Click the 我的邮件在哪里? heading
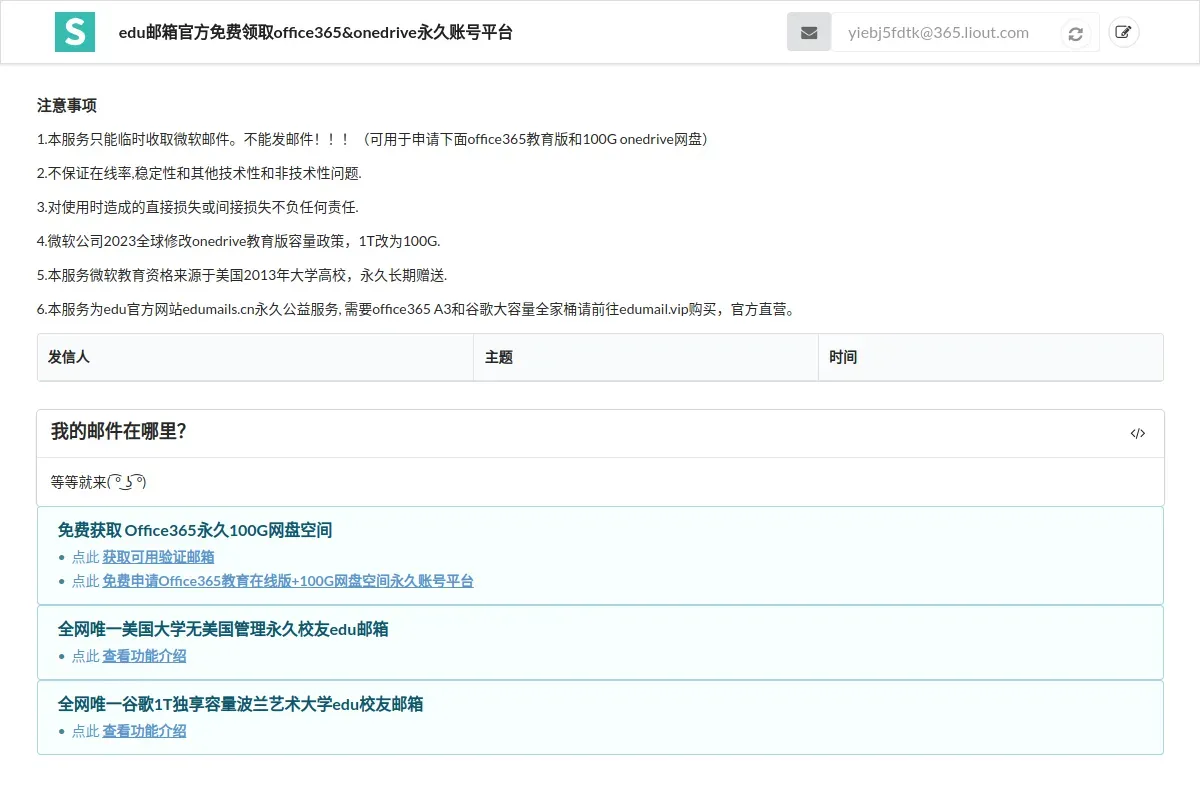The image size is (1200, 800). tap(119, 432)
